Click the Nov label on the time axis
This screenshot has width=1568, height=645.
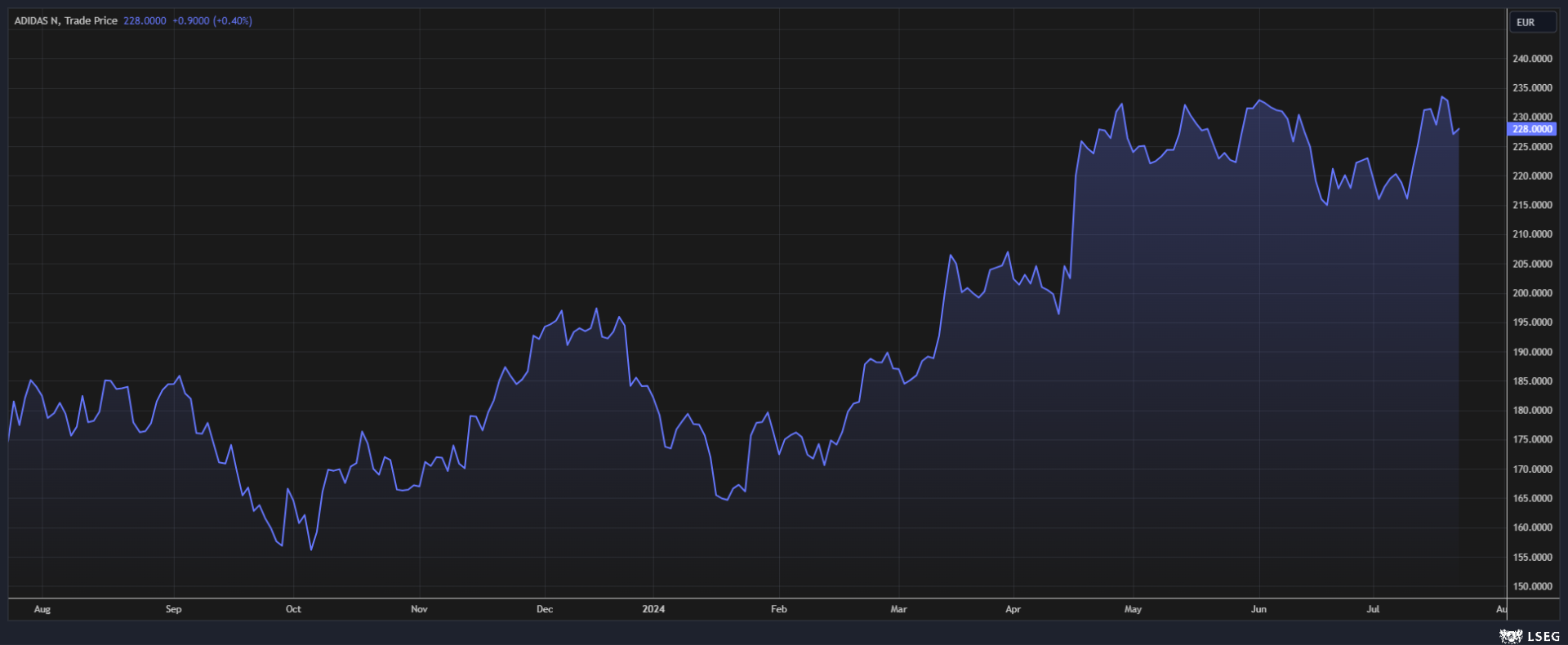[x=419, y=609]
